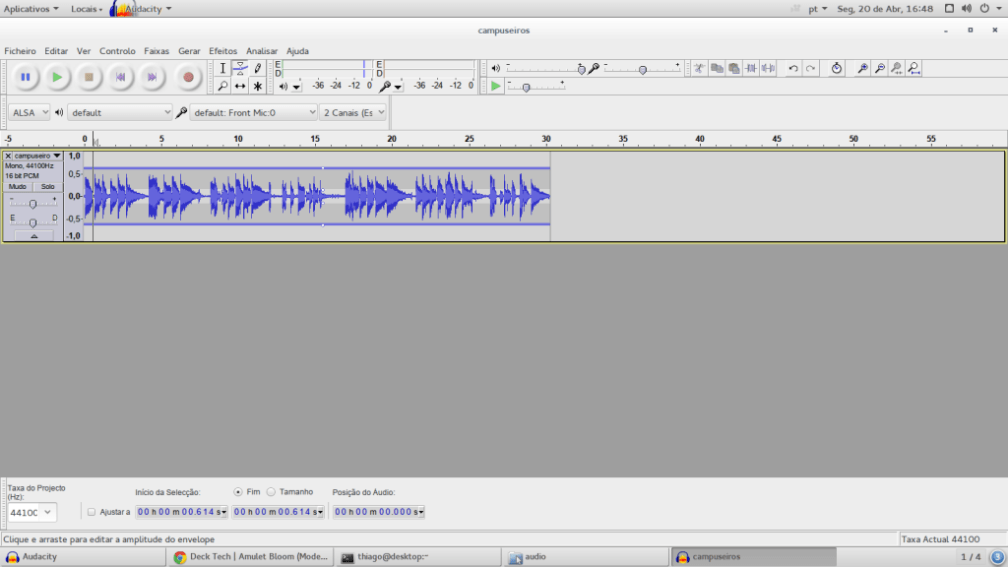The image size is (1008, 567).
Task: Open the ALSA audio host dropdown
Action: tap(29, 113)
